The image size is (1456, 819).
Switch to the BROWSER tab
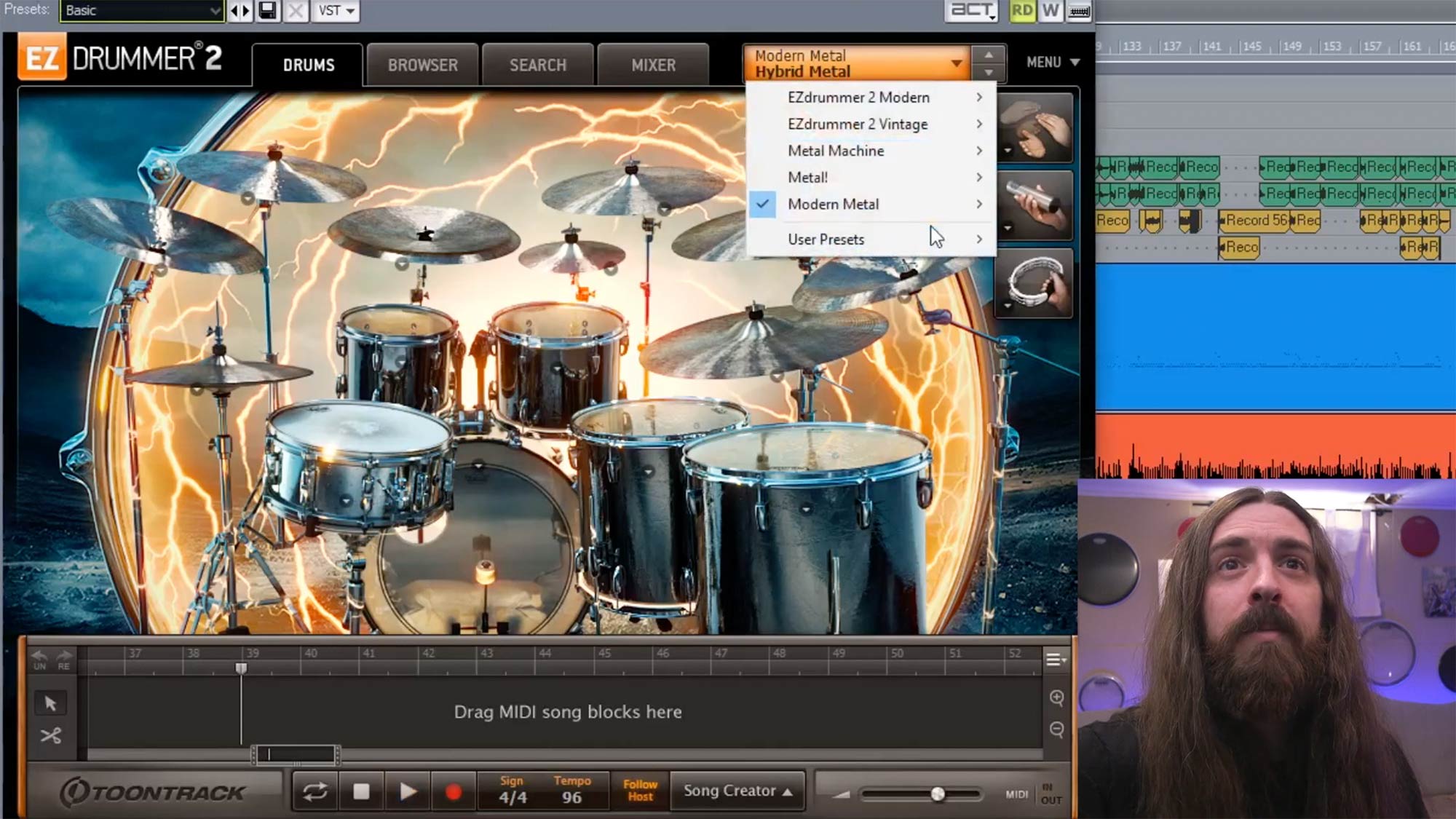pos(423,65)
